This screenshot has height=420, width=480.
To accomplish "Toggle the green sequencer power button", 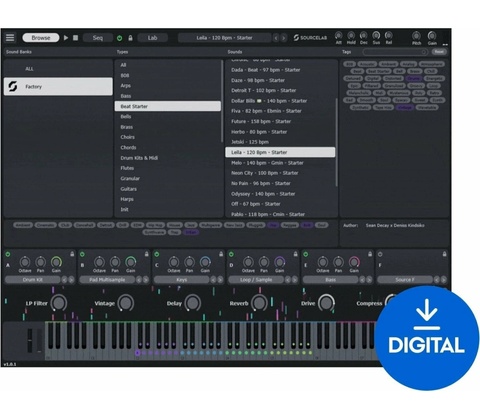I will [119, 38].
